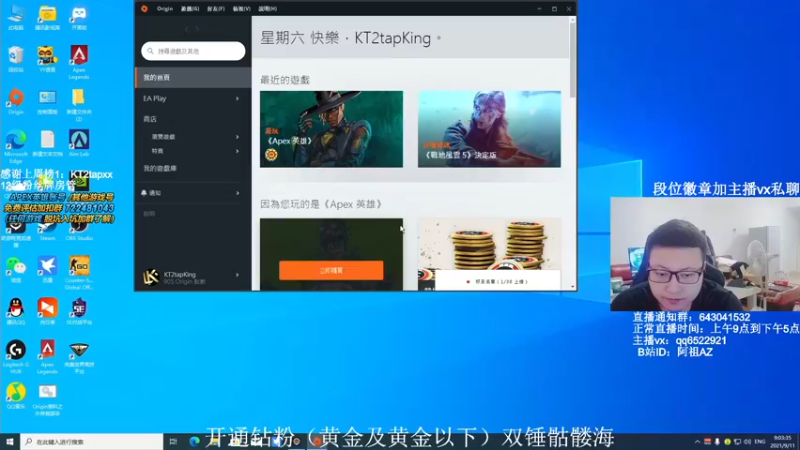Open the WeChat desktop shortcut
Image resolution: width=800 pixels, height=450 pixels.
tap(16, 269)
